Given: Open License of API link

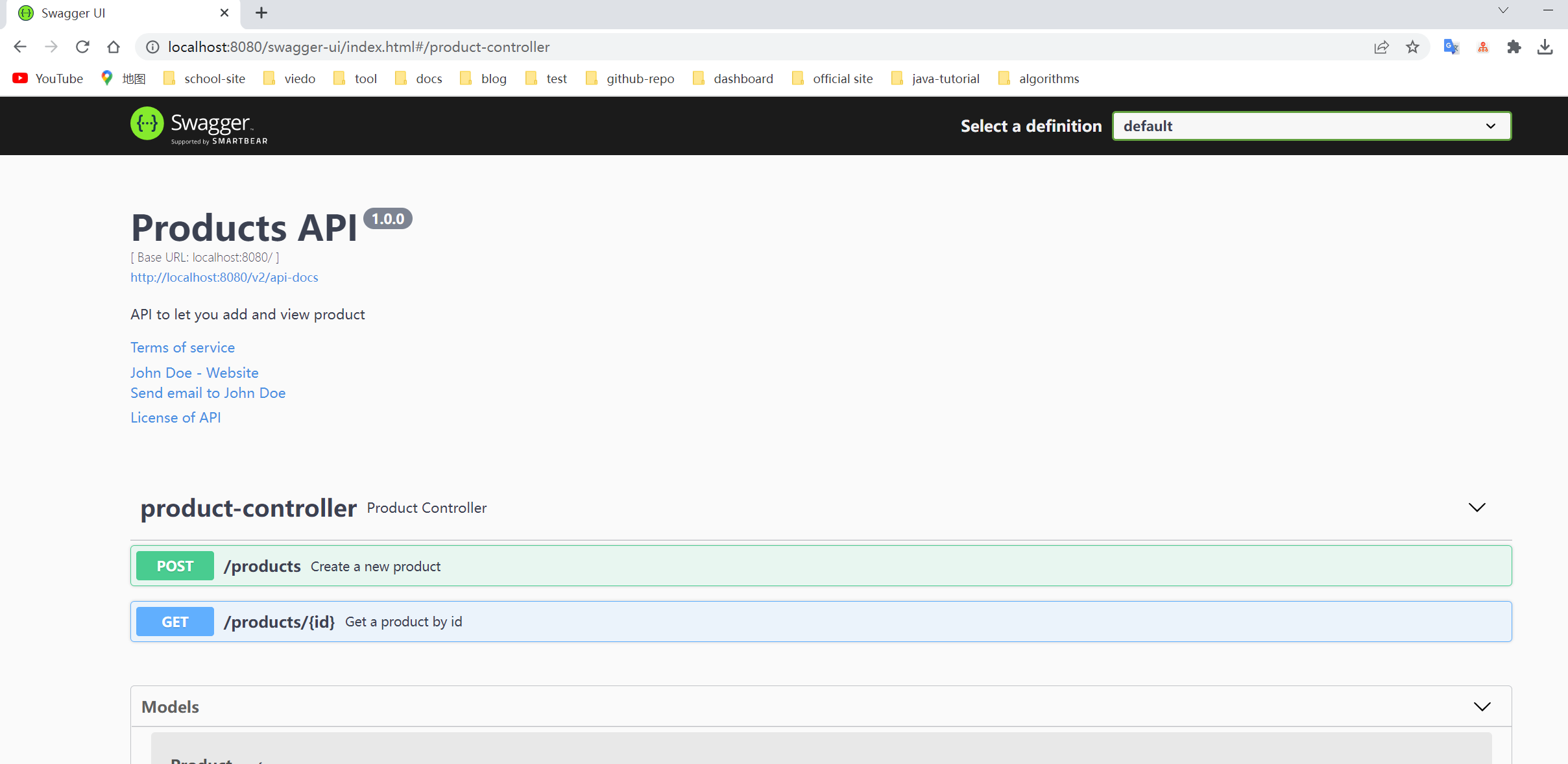Looking at the screenshot, I should [176, 417].
